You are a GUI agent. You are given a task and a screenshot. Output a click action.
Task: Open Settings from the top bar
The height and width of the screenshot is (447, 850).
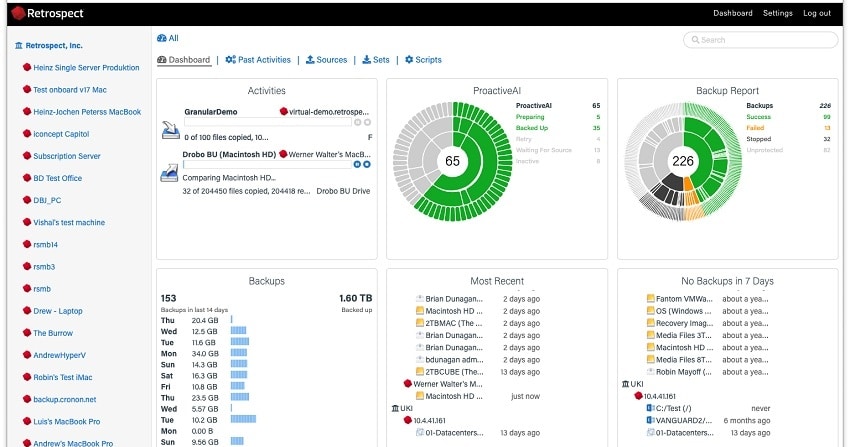click(x=777, y=13)
